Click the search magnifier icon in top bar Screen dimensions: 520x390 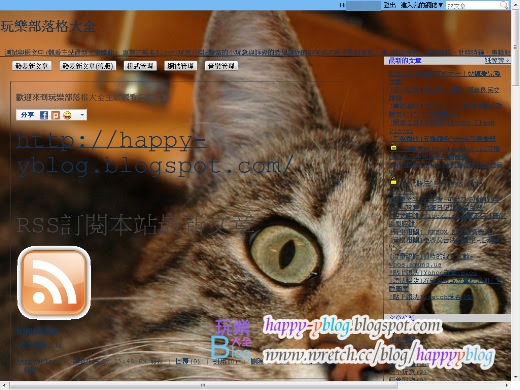(x=504, y=5)
